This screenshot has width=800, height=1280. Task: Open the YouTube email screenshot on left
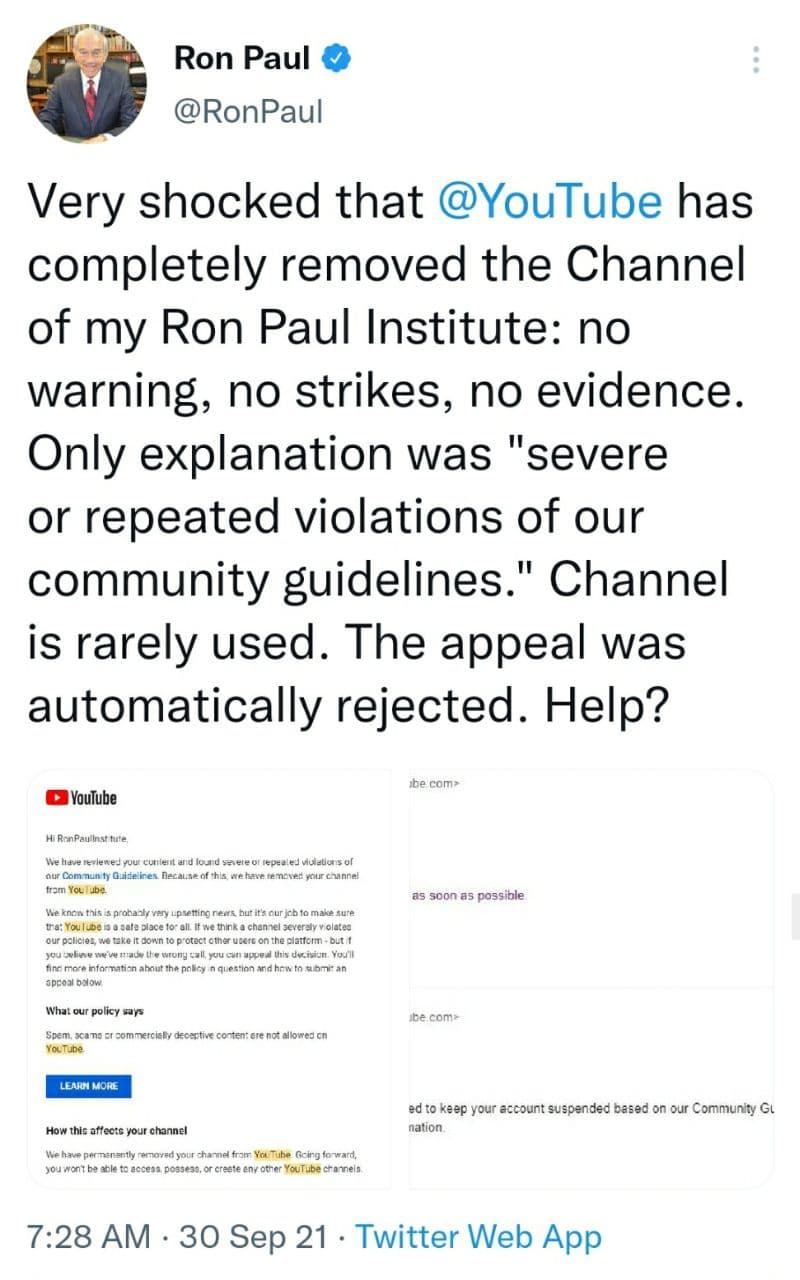(213, 979)
